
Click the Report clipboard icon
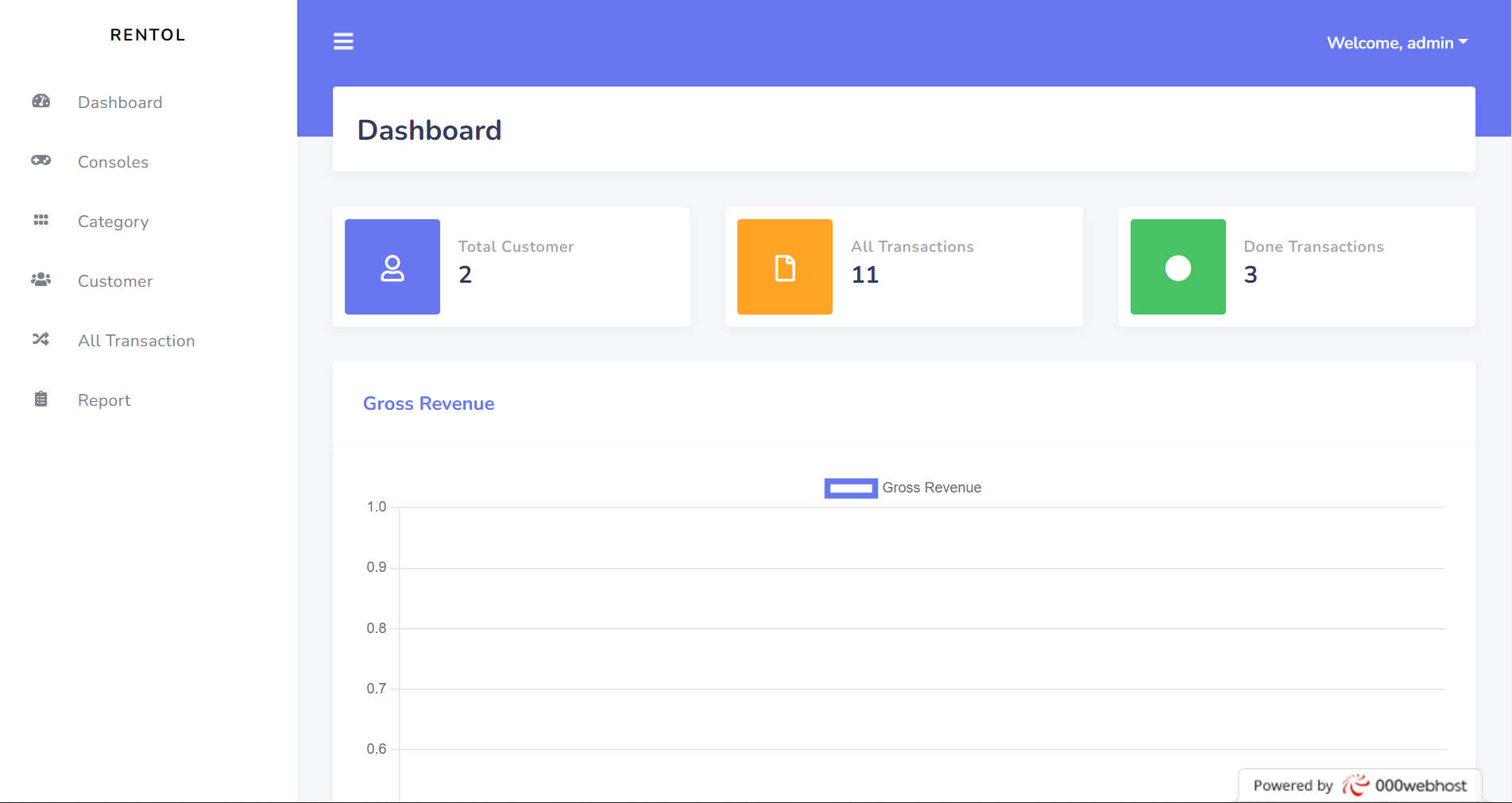41,399
